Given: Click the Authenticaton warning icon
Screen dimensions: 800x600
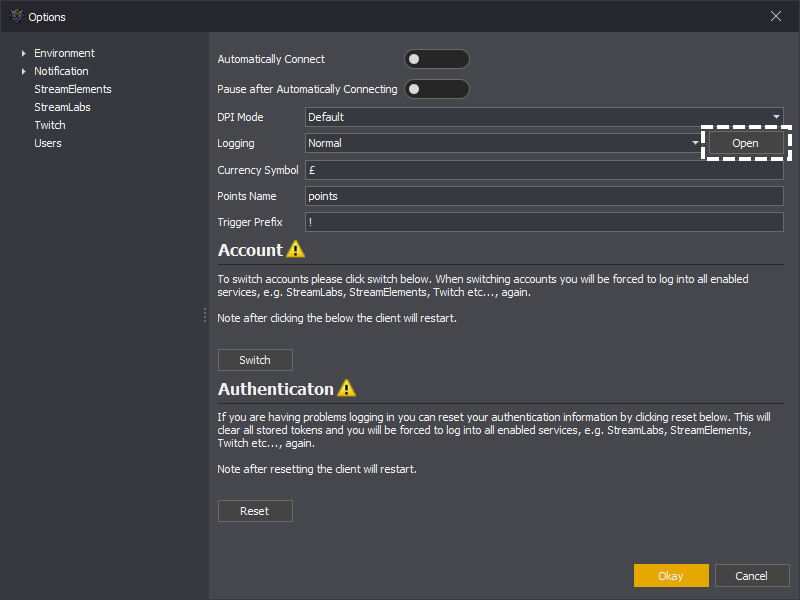Looking at the screenshot, I should 346,388.
